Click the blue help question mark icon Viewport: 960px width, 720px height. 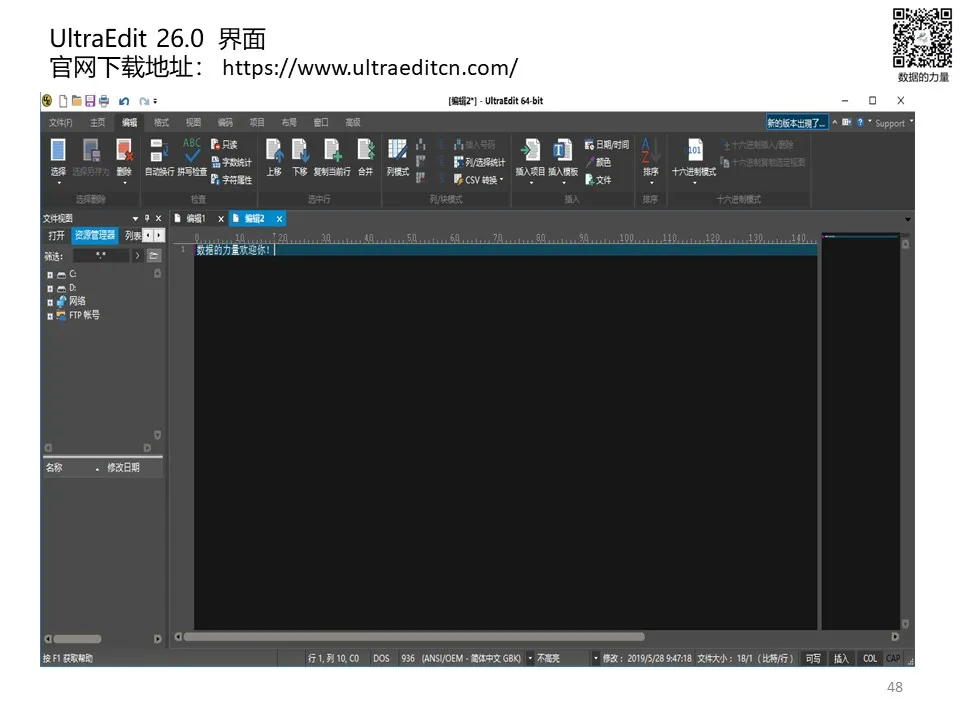(860, 122)
